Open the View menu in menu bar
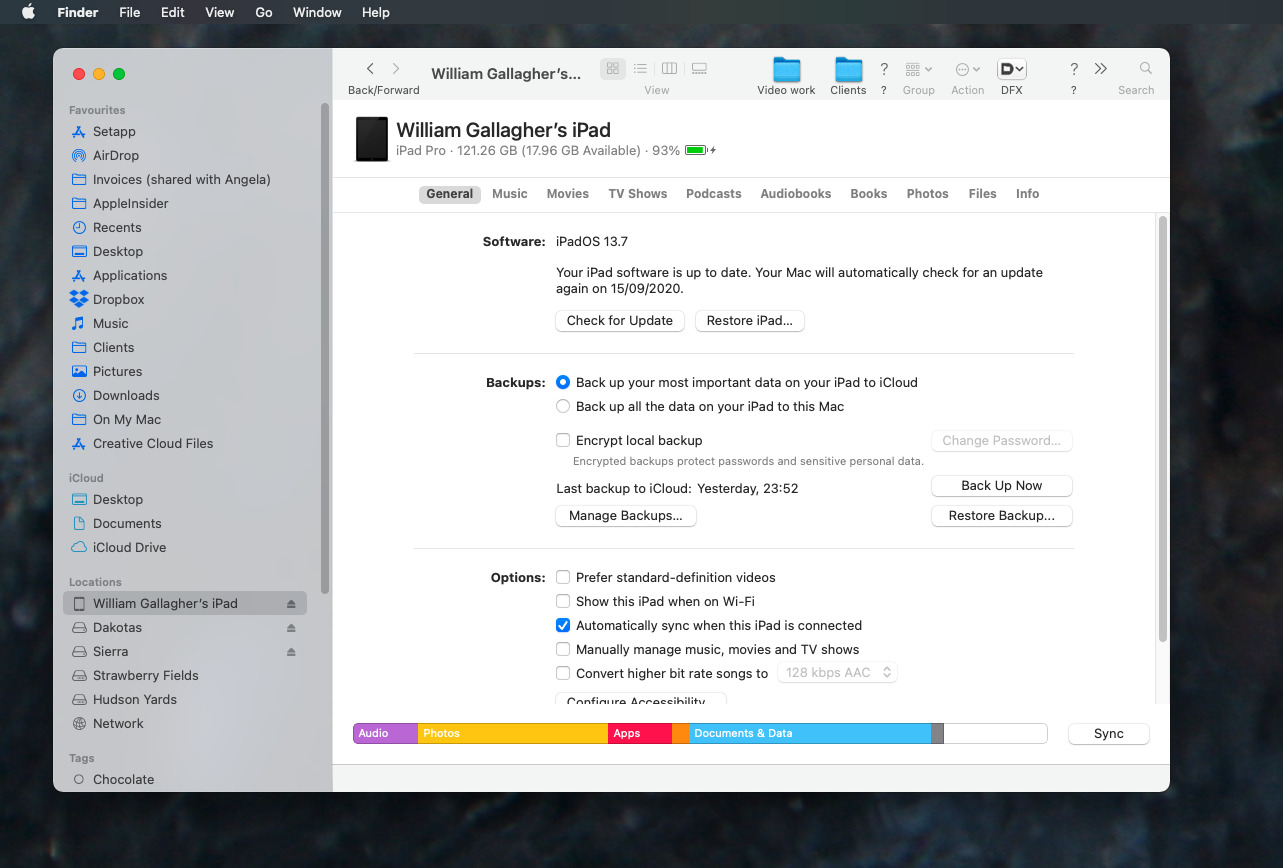1283x868 pixels. pyautogui.click(x=219, y=12)
